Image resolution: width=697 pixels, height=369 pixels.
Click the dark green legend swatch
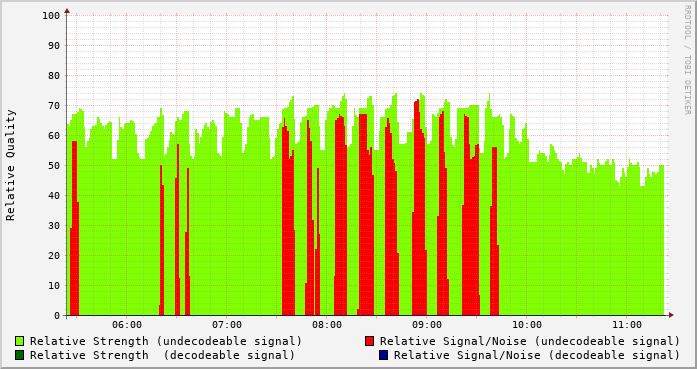[x=20, y=355]
